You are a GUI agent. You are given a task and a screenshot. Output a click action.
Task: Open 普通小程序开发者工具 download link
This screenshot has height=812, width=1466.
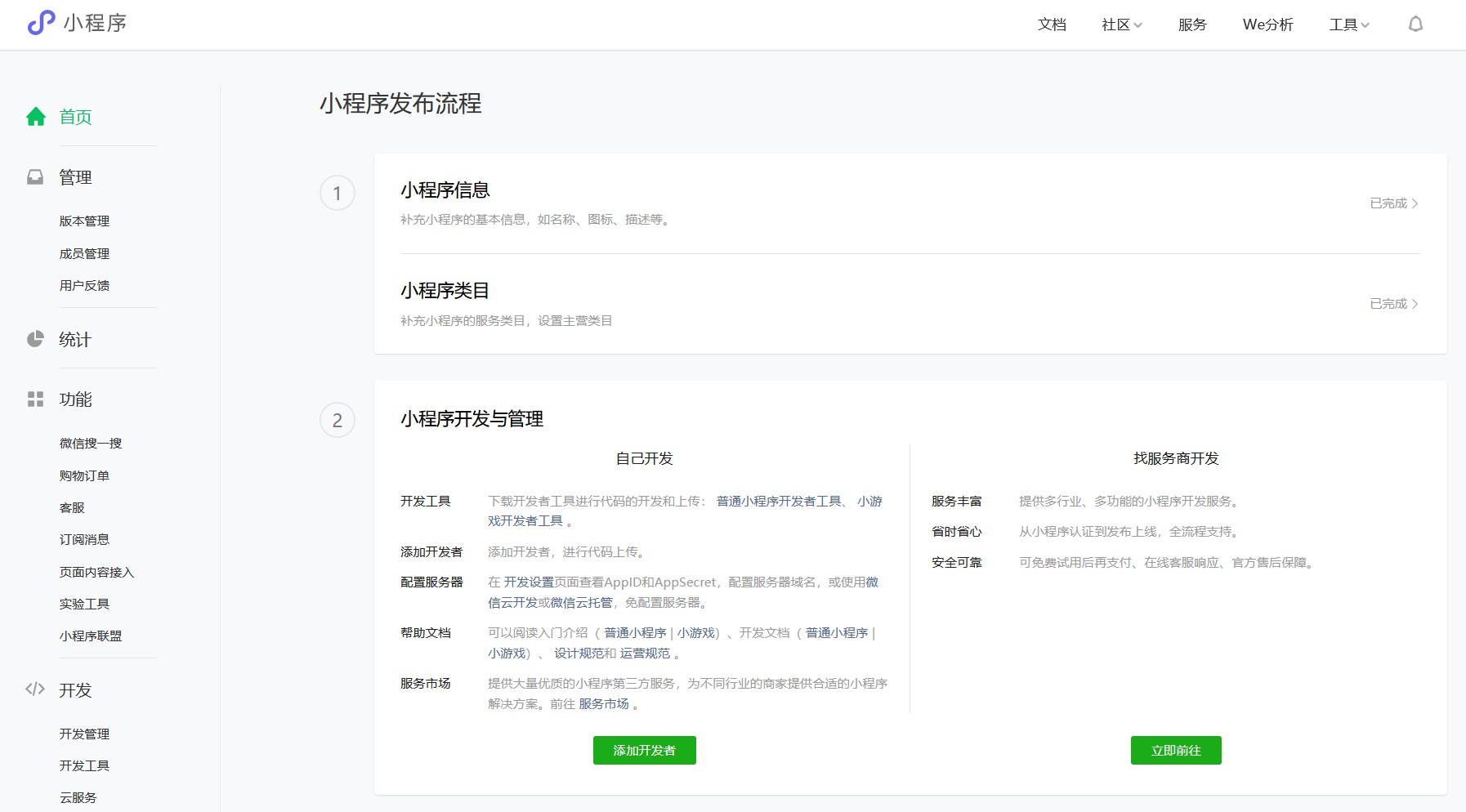click(x=779, y=501)
